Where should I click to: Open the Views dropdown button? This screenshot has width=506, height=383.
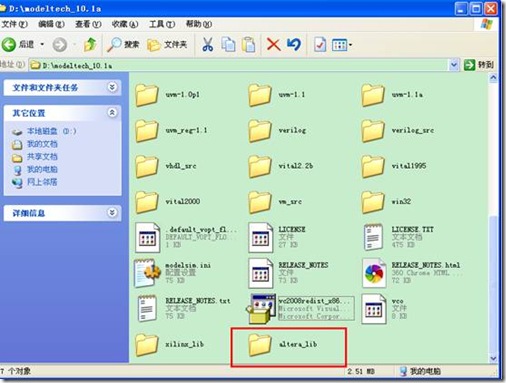coord(342,45)
